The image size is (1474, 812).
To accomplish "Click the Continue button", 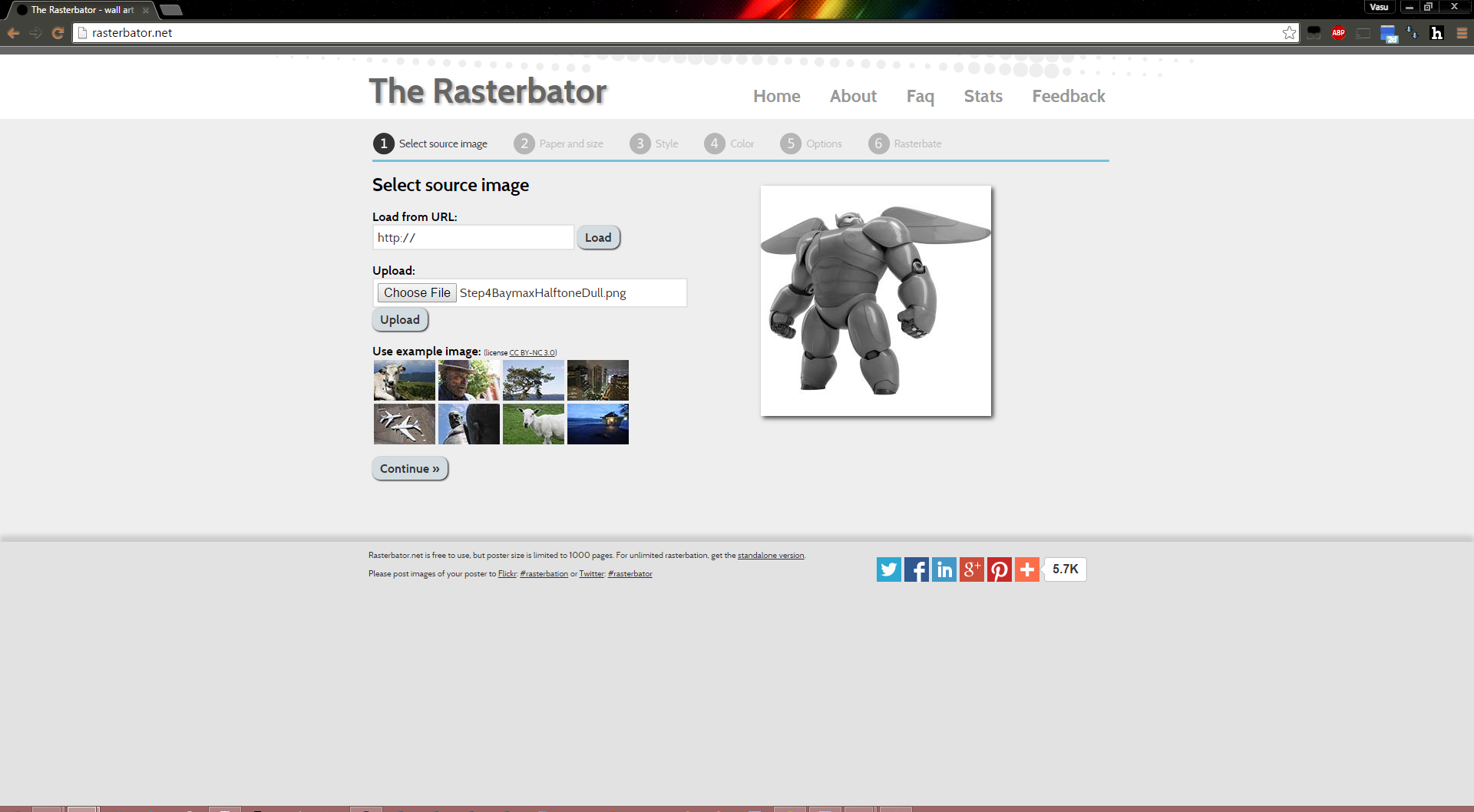I will [x=410, y=468].
